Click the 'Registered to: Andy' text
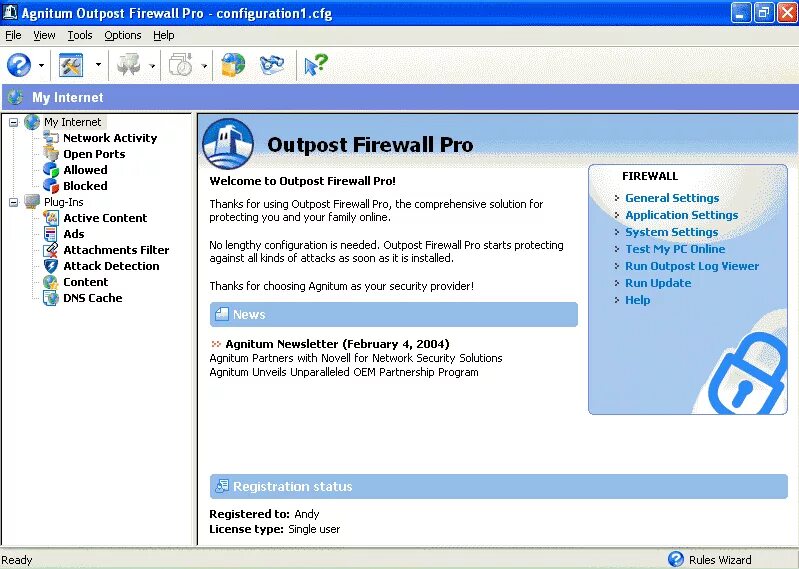Viewport: 799px width, 569px height. tap(264, 514)
